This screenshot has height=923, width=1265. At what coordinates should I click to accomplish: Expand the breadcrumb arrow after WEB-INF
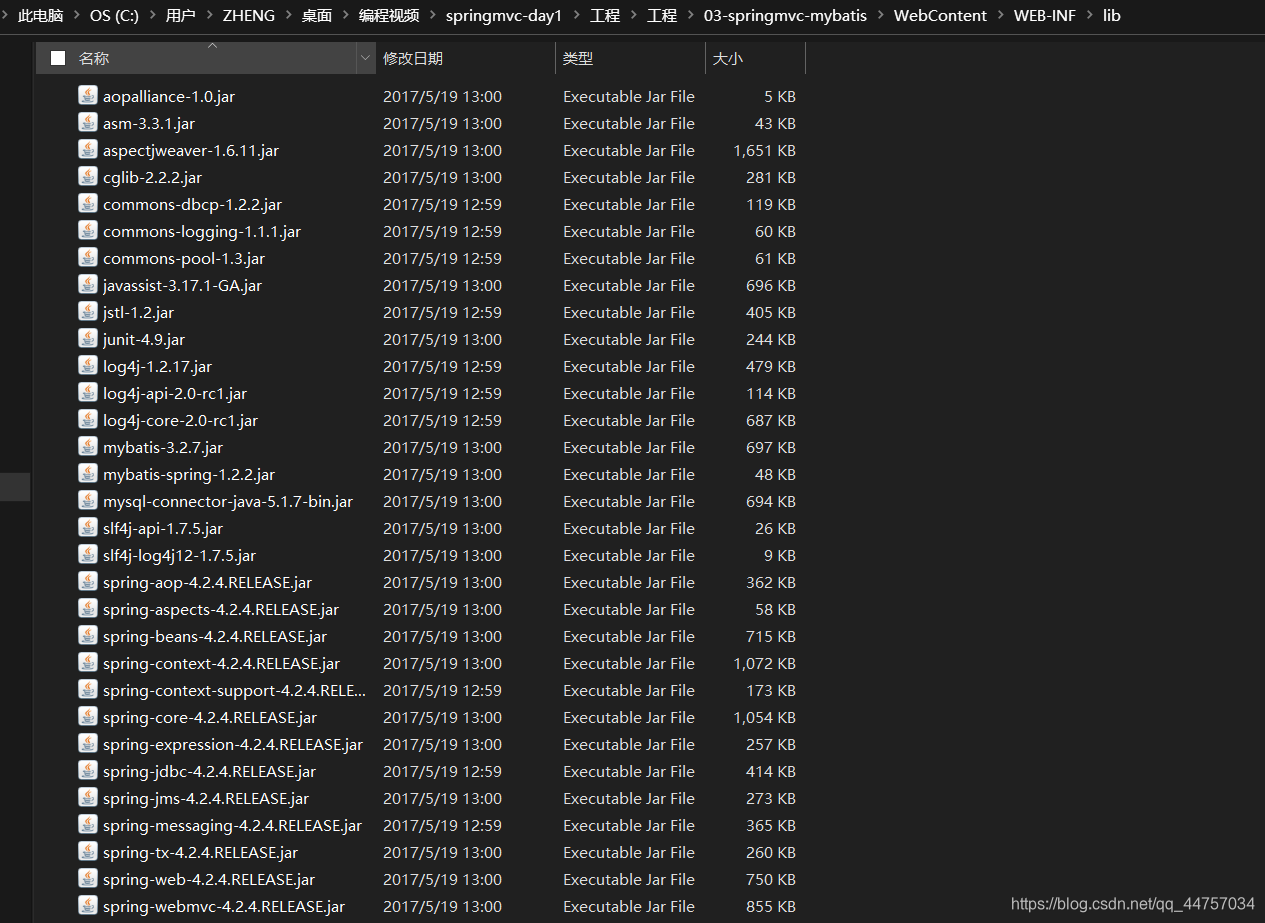pyautogui.click(x=1089, y=15)
